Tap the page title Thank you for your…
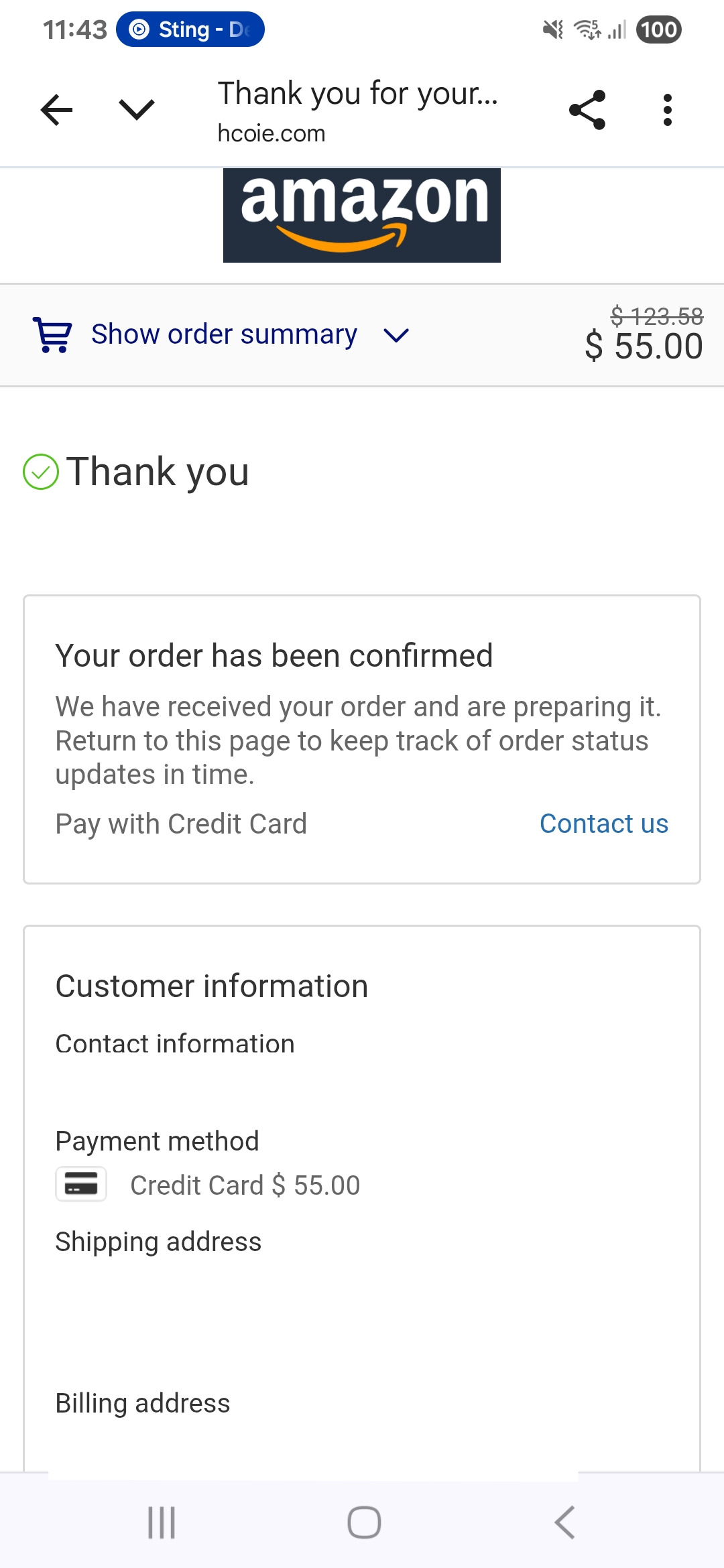 point(357,94)
